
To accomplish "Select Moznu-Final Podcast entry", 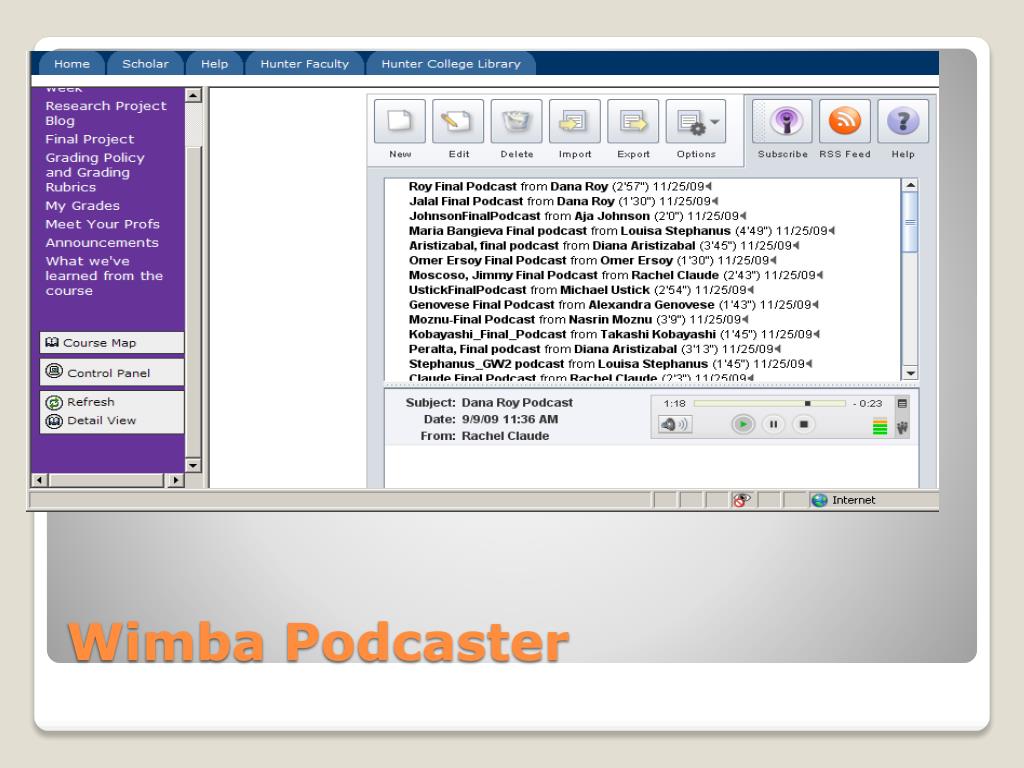I will tap(579, 319).
